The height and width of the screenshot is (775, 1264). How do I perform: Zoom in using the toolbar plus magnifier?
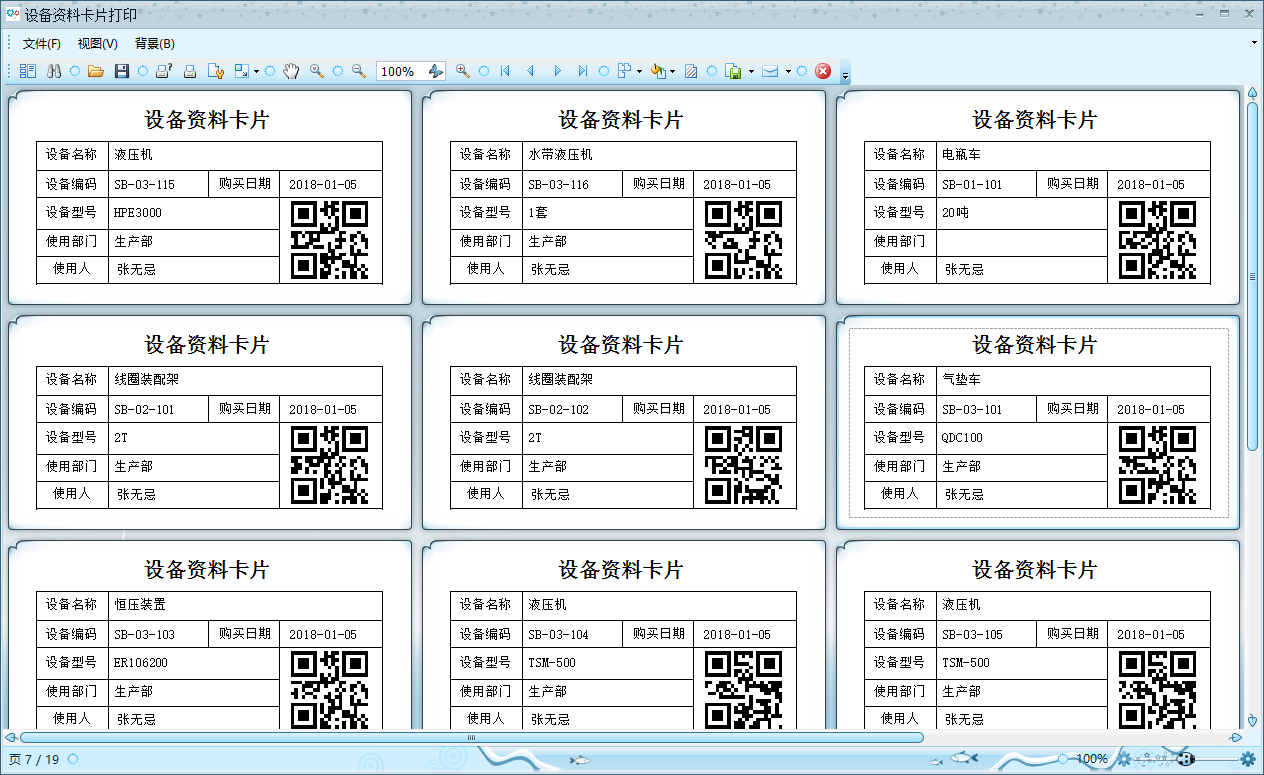click(x=462, y=71)
